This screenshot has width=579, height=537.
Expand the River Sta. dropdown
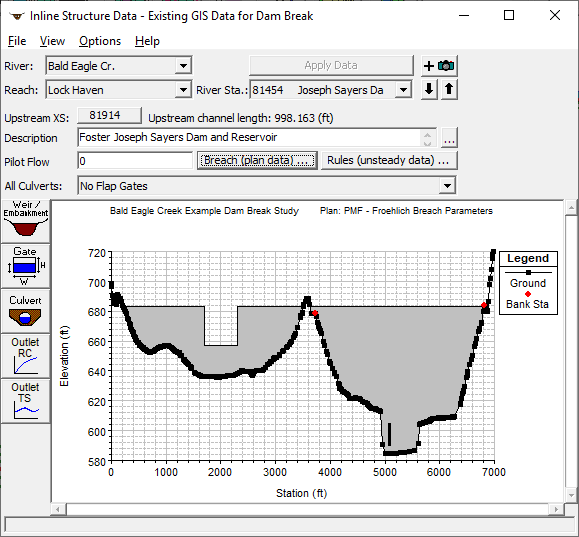(403, 90)
